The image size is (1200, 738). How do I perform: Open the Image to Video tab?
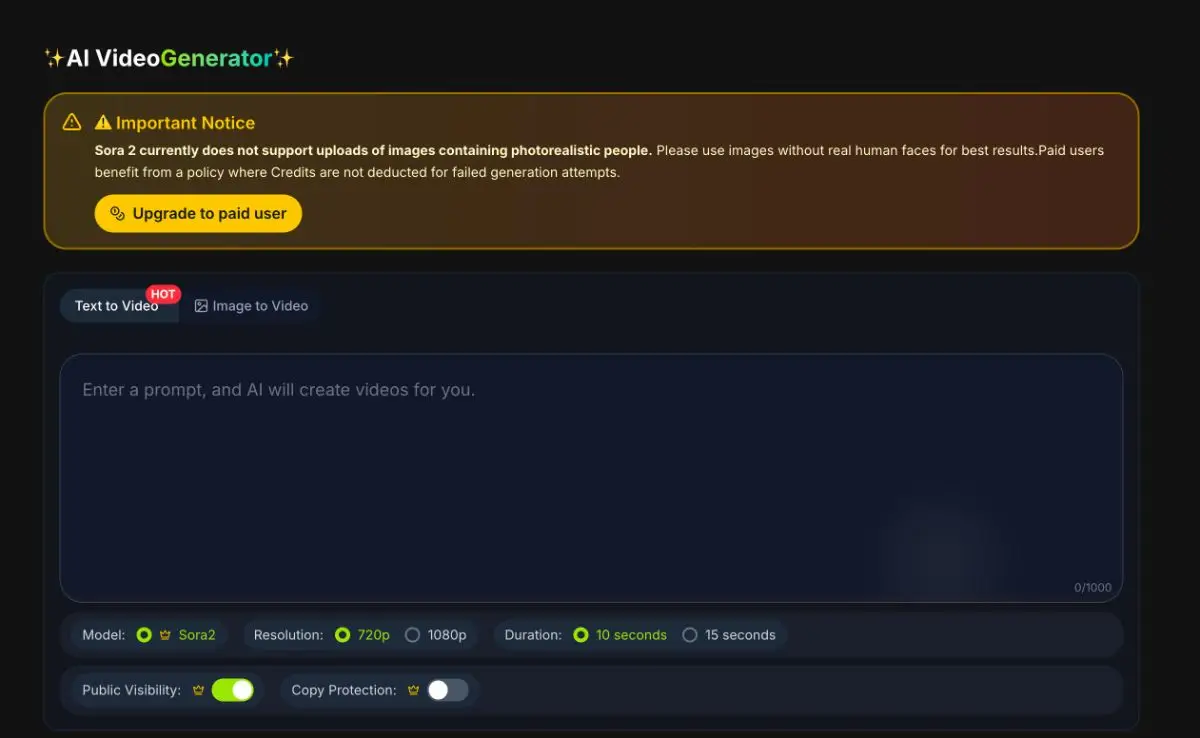(x=251, y=306)
